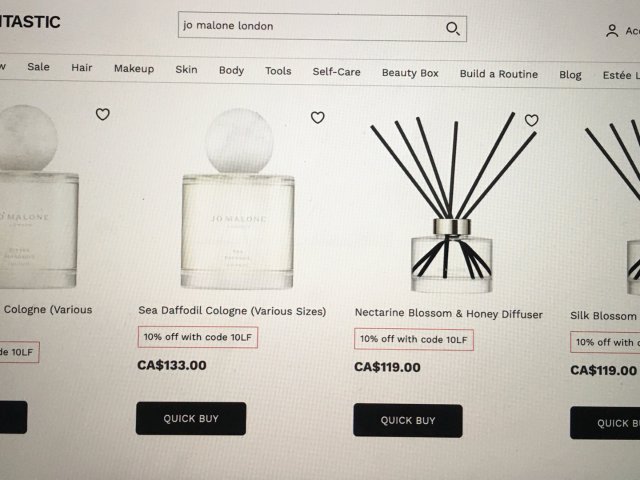Toggle wishlist heart on leftmost cologne
Image resolution: width=640 pixels, height=480 pixels.
coord(102,114)
